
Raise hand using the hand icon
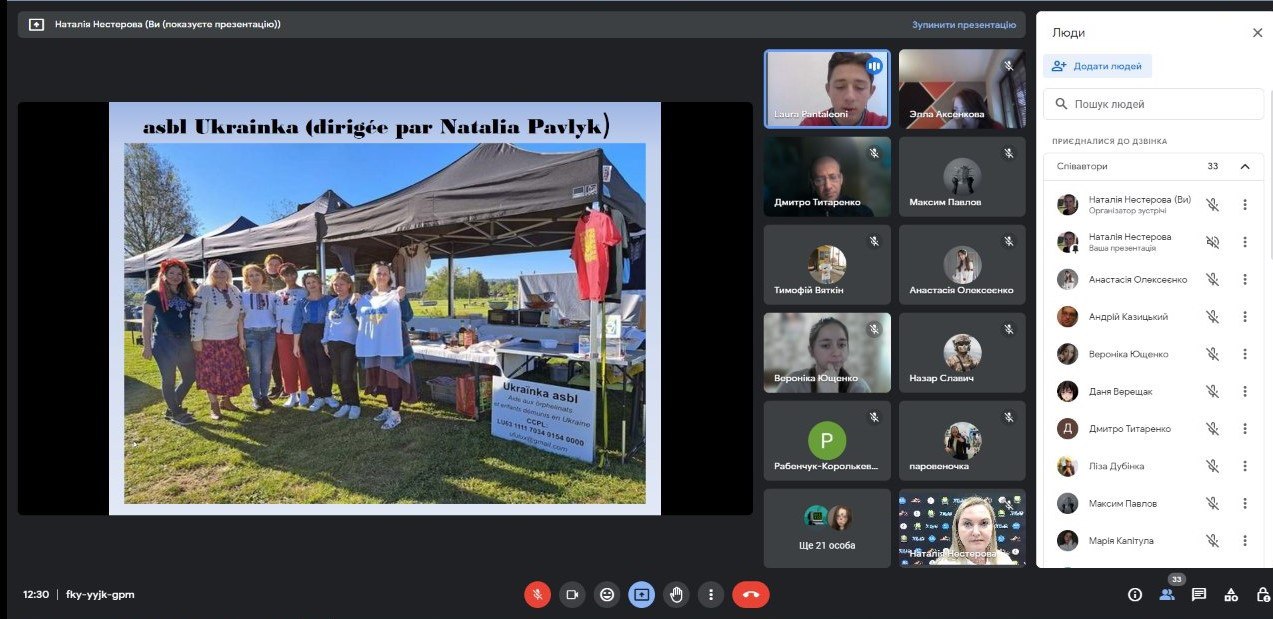[676, 594]
